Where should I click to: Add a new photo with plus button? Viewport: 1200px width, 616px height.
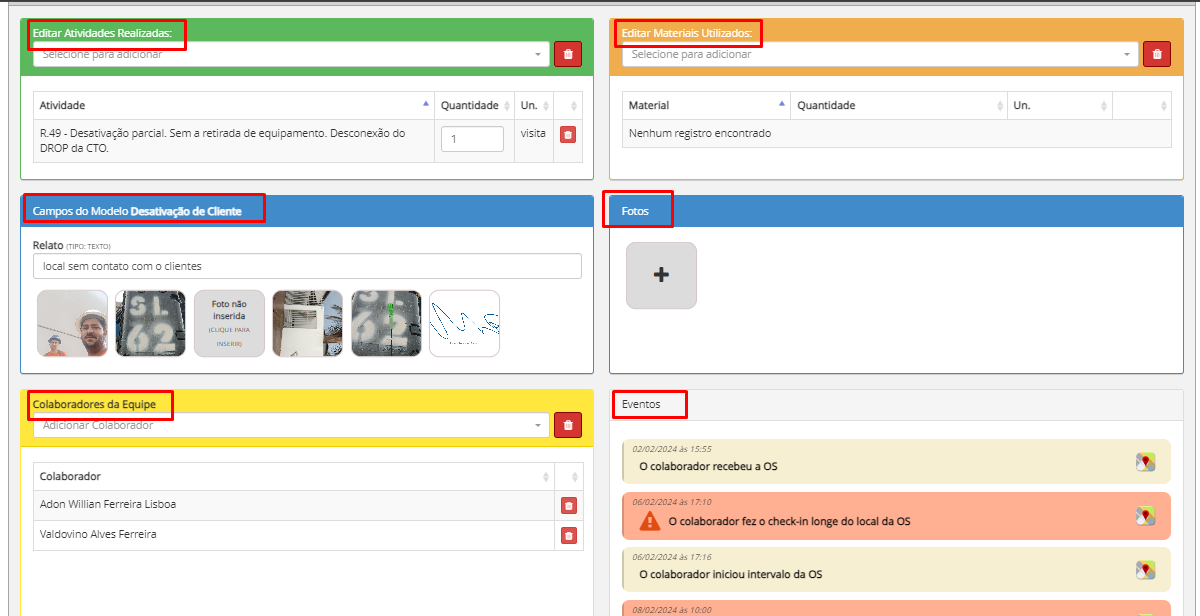point(661,275)
